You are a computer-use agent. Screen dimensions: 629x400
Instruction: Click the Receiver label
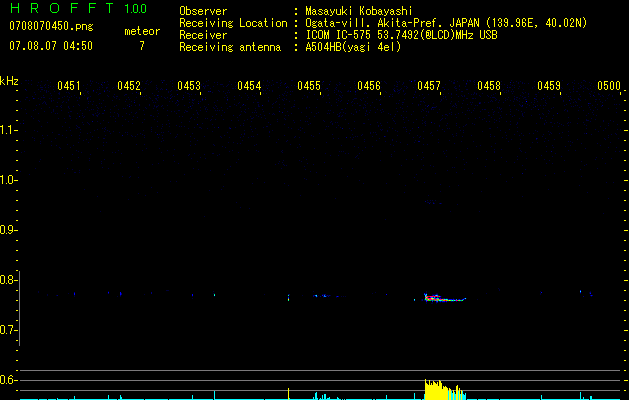tap(203, 35)
